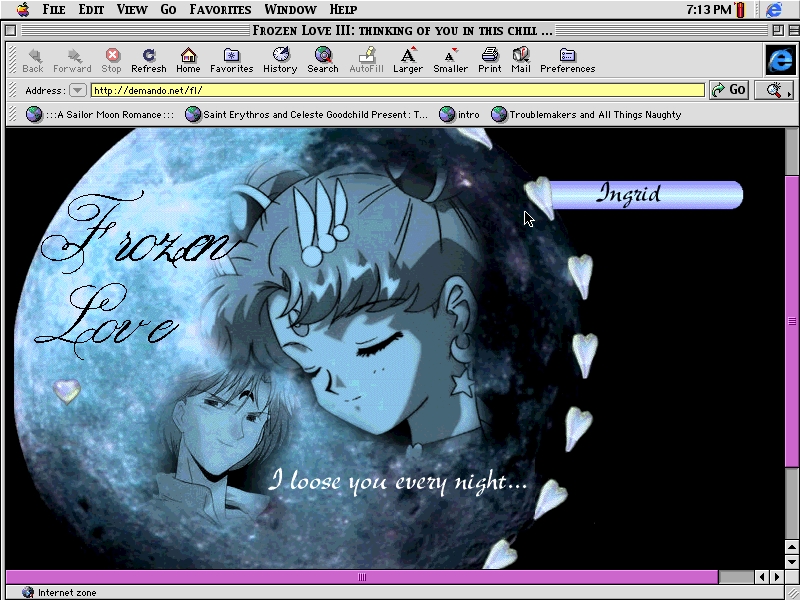The height and width of the screenshot is (600, 800).
Task: Expand the address history dropdown arrow
Action: (x=77, y=90)
